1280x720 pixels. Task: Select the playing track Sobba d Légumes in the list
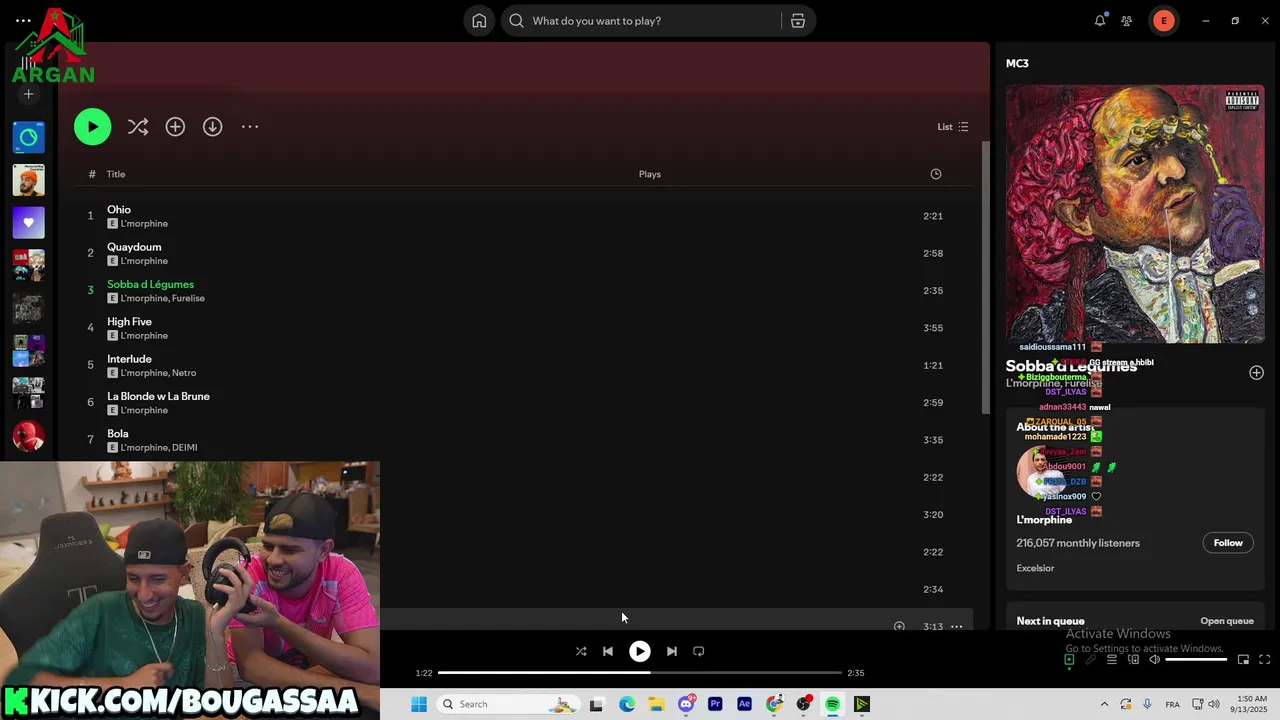pyautogui.click(x=523, y=291)
